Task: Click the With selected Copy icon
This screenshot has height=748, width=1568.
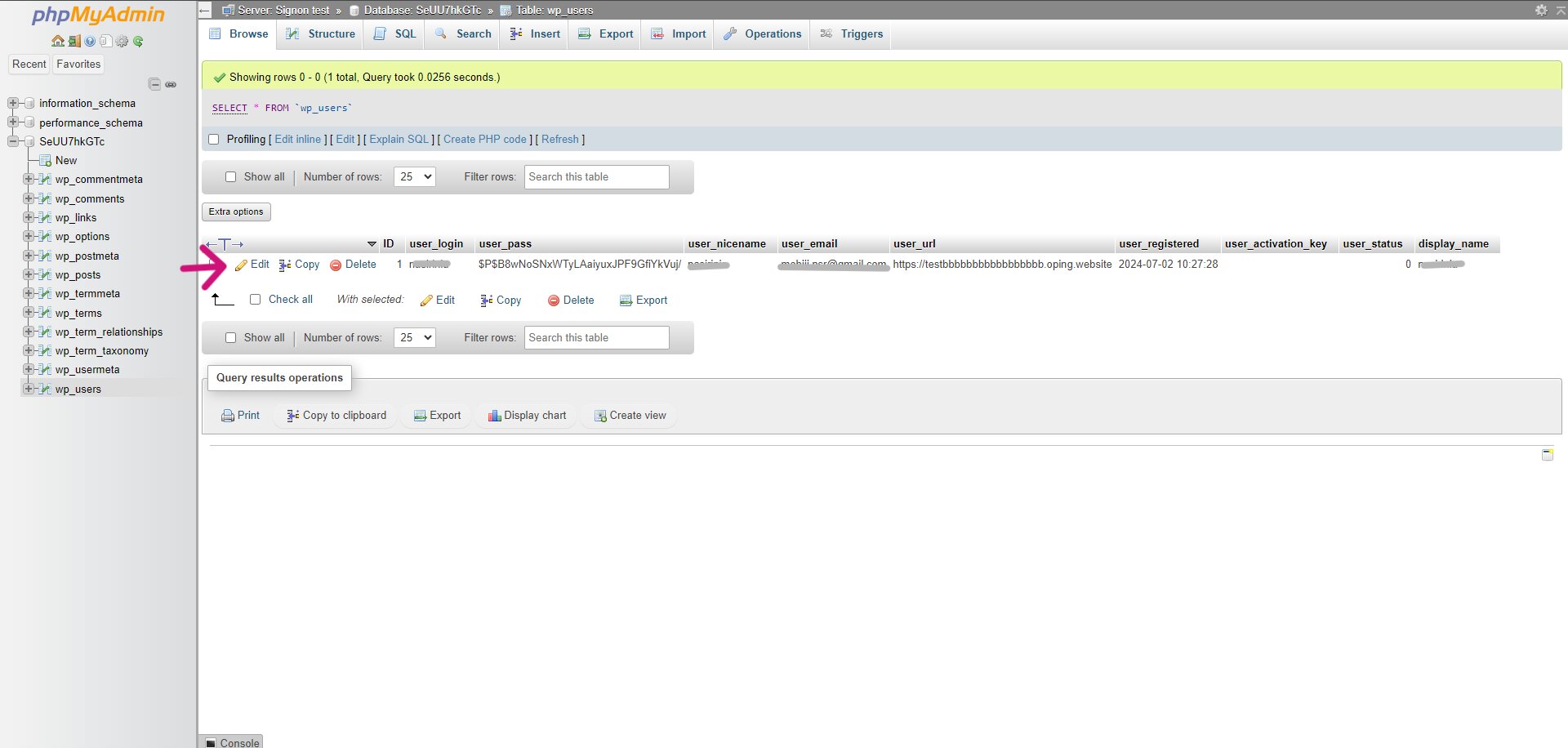Action: pos(487,301)
